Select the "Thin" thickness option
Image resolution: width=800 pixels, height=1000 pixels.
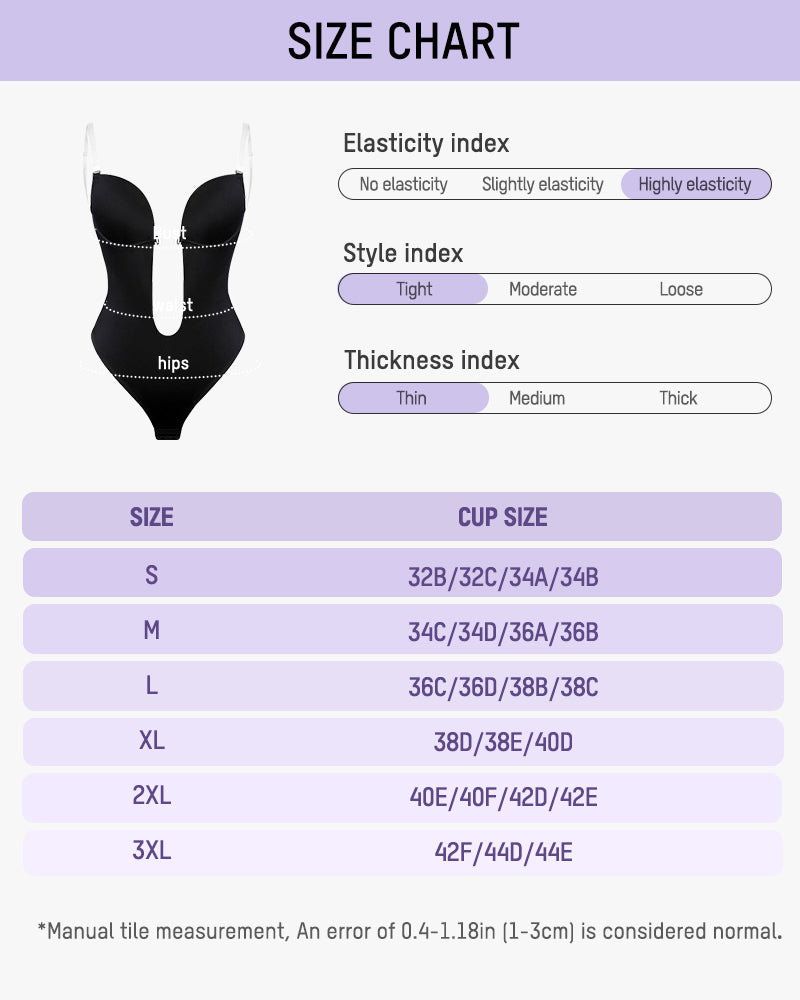coord(411,398)
